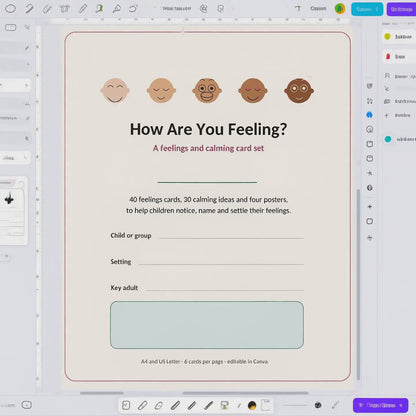Click the magnifier search tool in top toolbar
416x416 pixels.
click(116, 8)
